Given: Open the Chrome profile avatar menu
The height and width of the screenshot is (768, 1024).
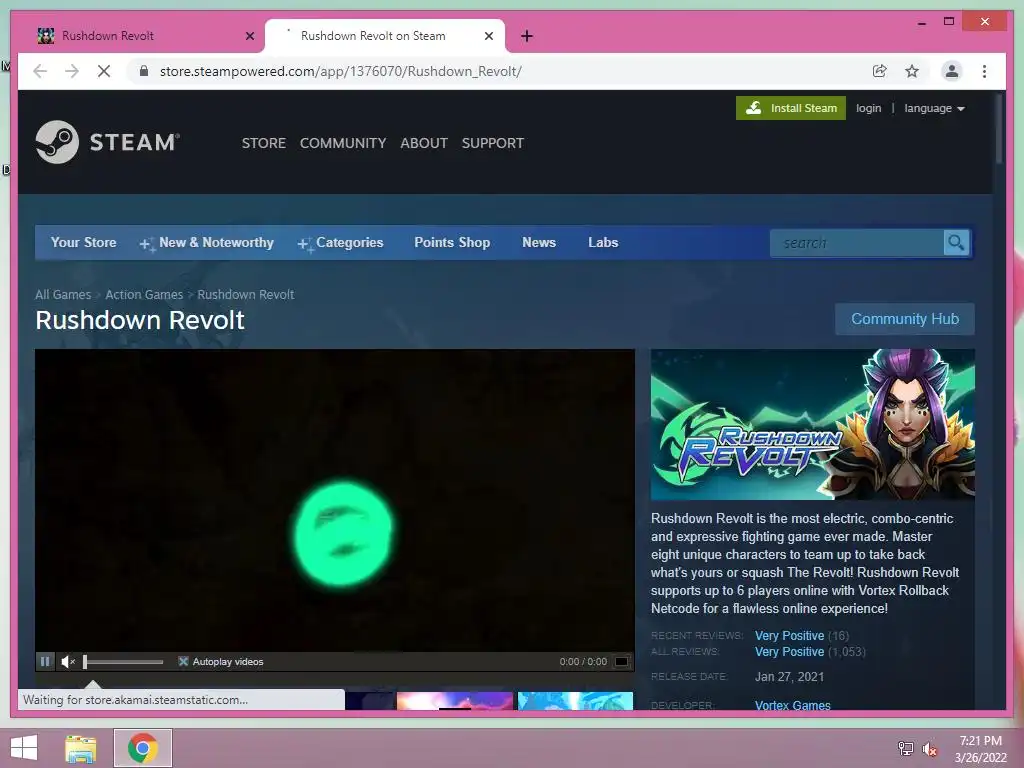Looking at the screenshot, I should tap(952, 71).
